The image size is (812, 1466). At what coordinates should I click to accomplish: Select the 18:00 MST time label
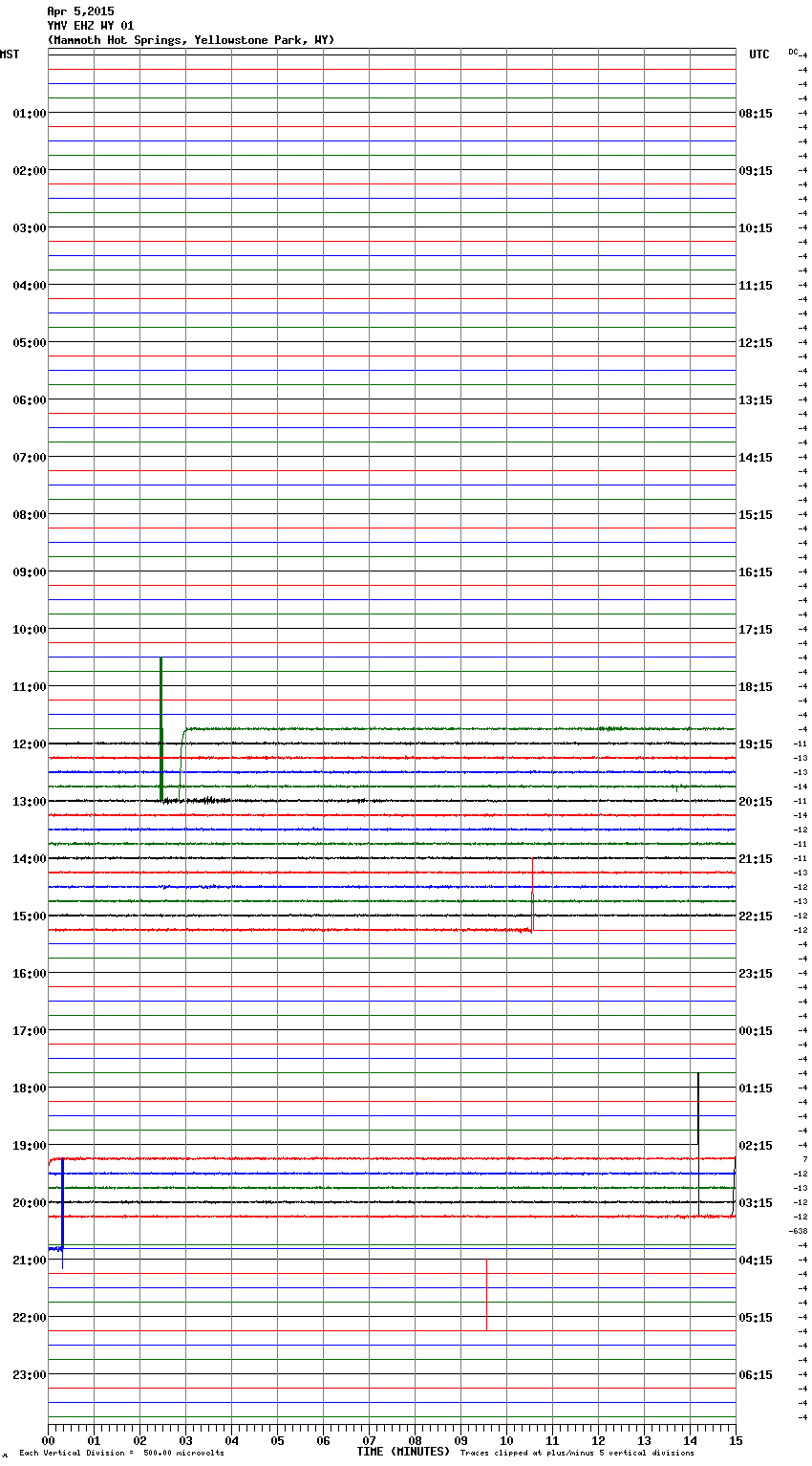point(30,1089)
